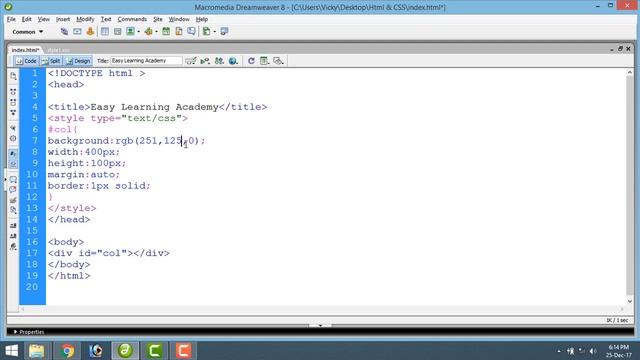640x360 pixels.
Task: Open the Edit menu
Action: (27, 19)
